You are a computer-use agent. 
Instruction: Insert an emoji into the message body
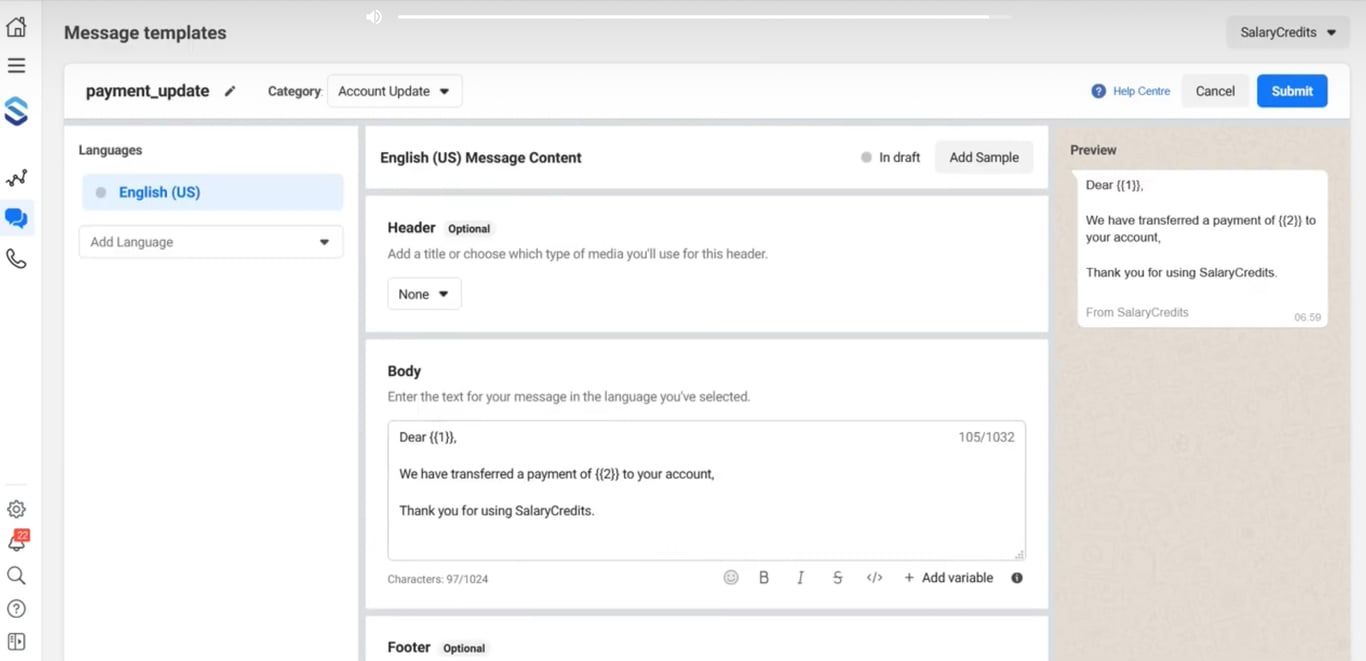click(x=730, y=577)
